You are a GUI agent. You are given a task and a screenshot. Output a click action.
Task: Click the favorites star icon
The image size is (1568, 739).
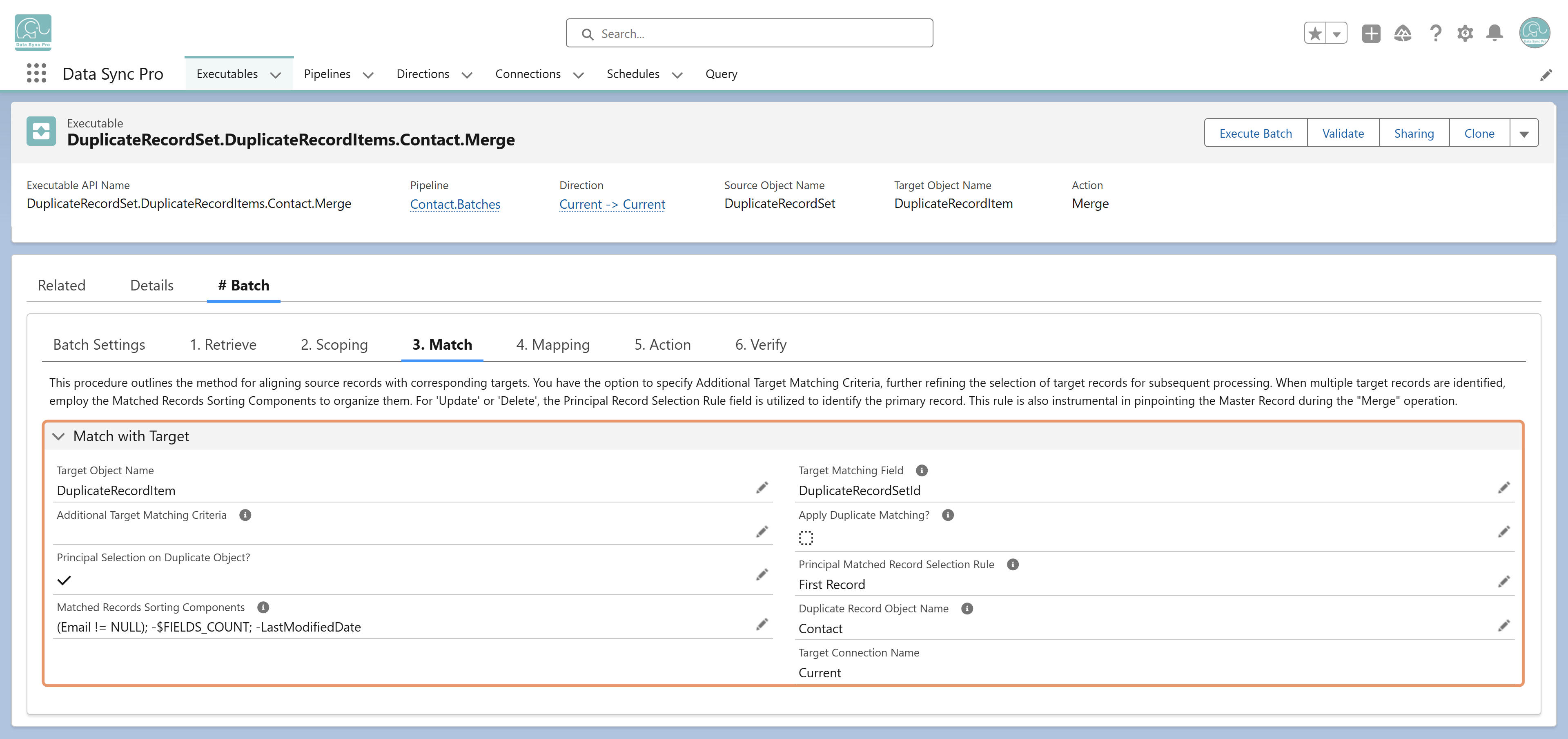1315,33
